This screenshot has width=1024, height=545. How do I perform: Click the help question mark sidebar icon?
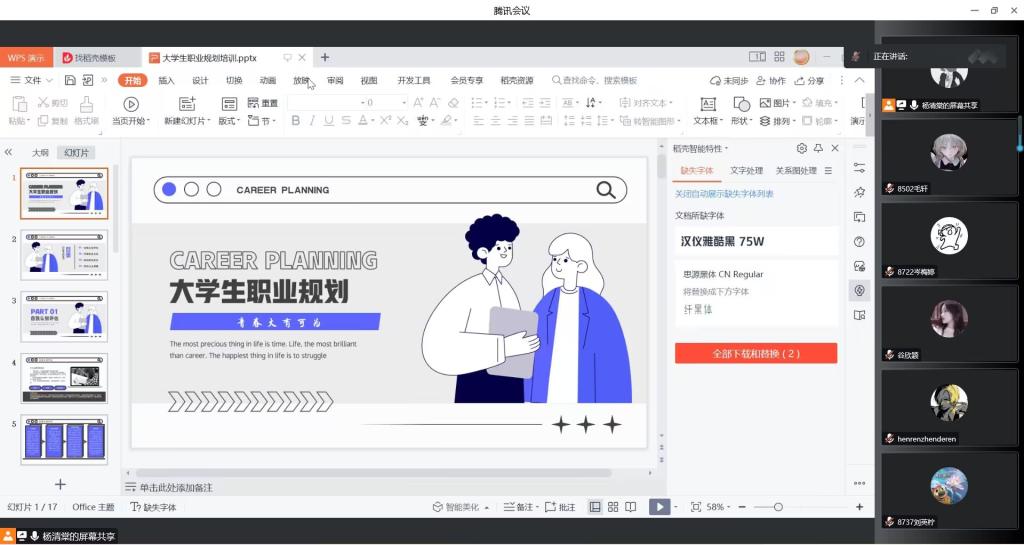[859, 242]
